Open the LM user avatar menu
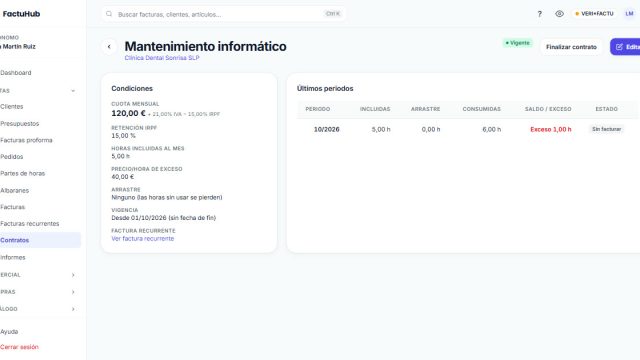The height and width of the screenshot is (360, 640). click(629, 14)
